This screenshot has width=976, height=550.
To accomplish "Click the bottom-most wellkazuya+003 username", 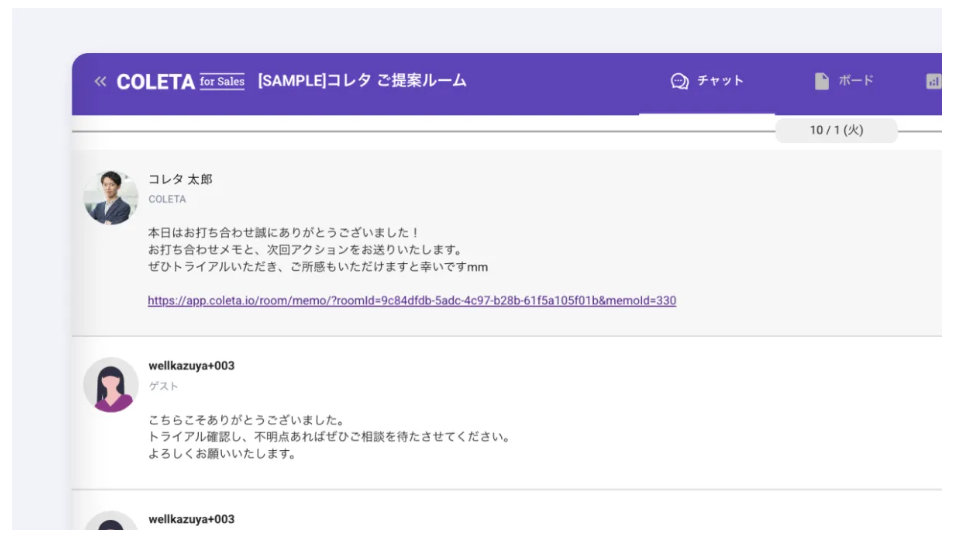I will tap(191, 520).
